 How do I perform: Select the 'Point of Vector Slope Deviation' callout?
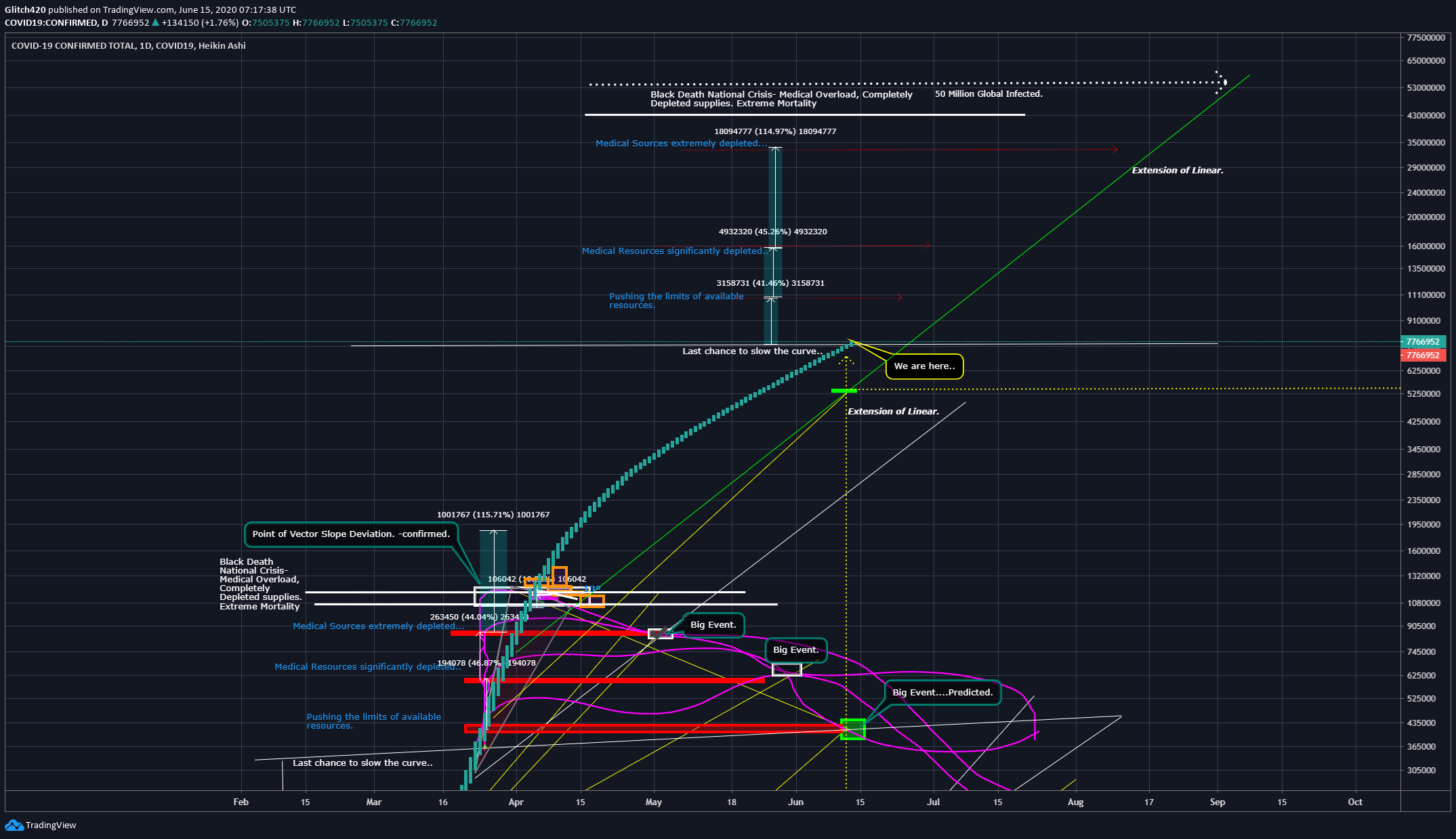tap(351, 534)
